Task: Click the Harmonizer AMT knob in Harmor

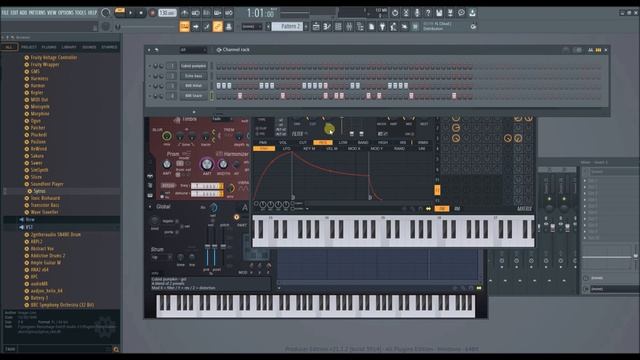Action: [x=207, y=164]
